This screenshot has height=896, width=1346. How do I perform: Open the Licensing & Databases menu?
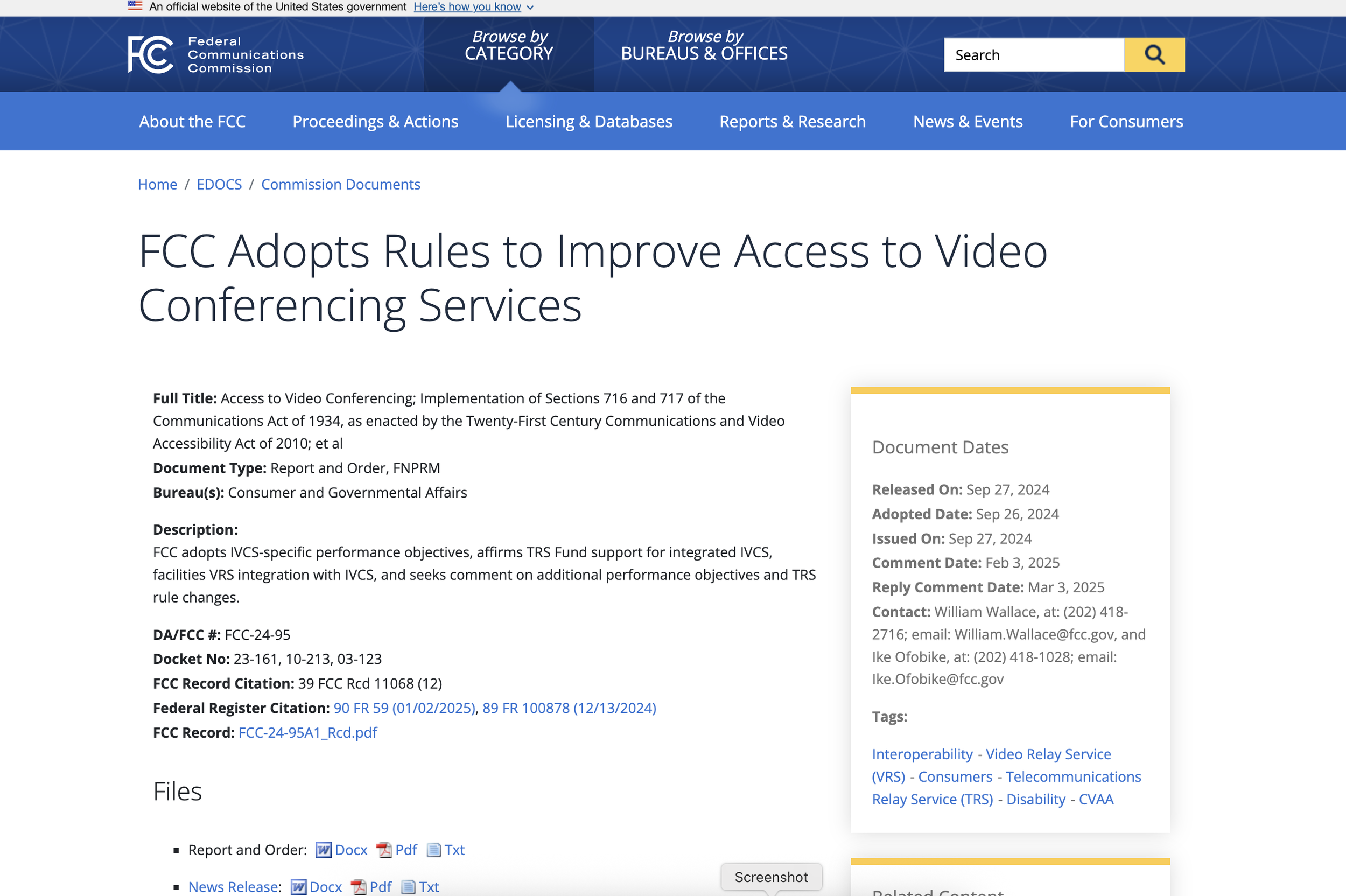click(588, 122)
